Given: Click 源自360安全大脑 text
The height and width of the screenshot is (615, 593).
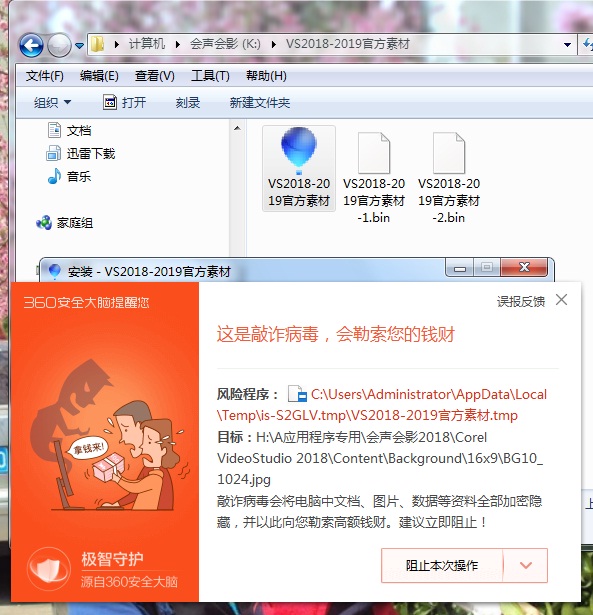Looking at the screenshot, I should [x=129, y=582].
